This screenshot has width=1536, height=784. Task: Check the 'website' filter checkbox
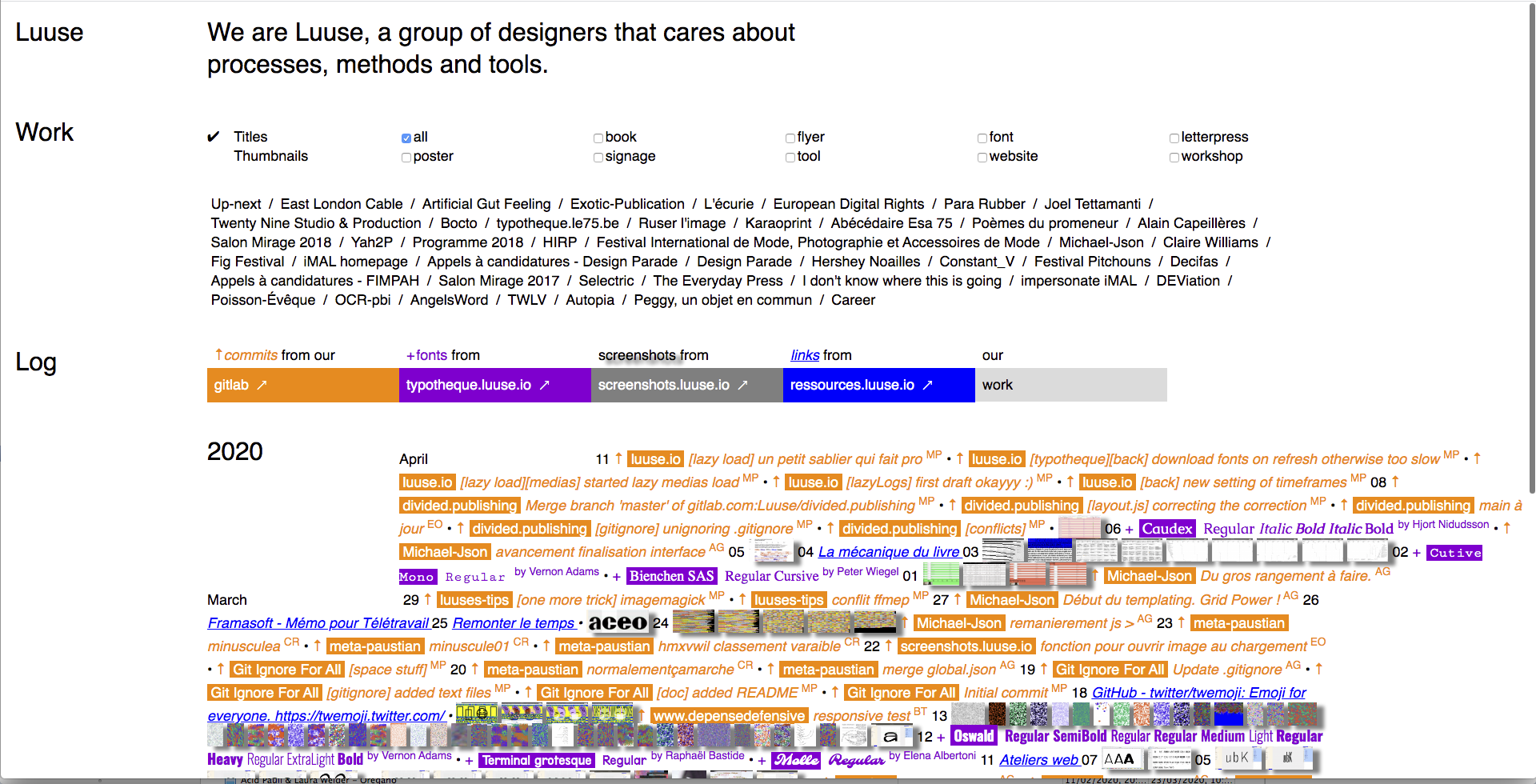[x=982, y=158]
